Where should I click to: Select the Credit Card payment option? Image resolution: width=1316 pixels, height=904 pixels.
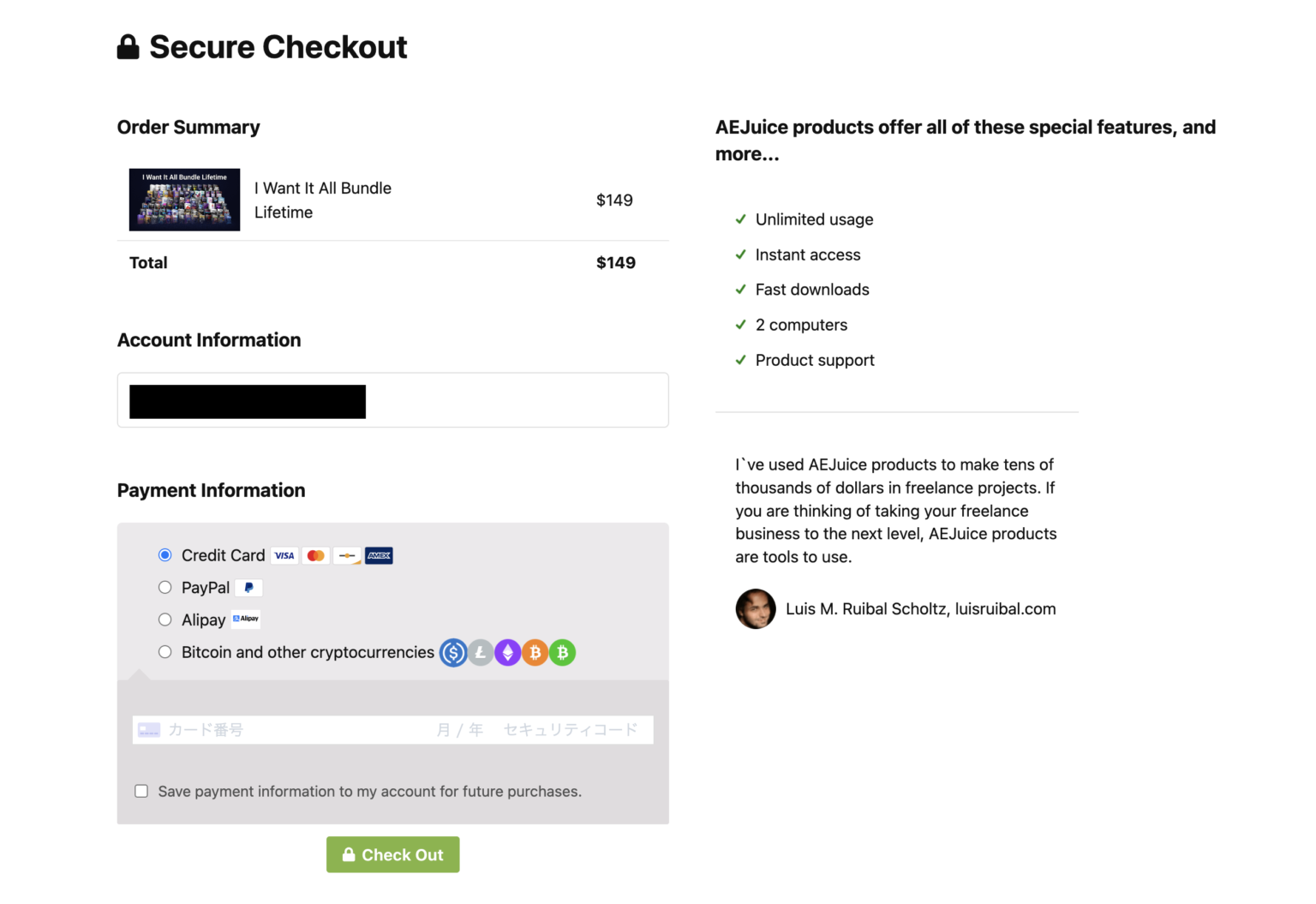point(165,555)
